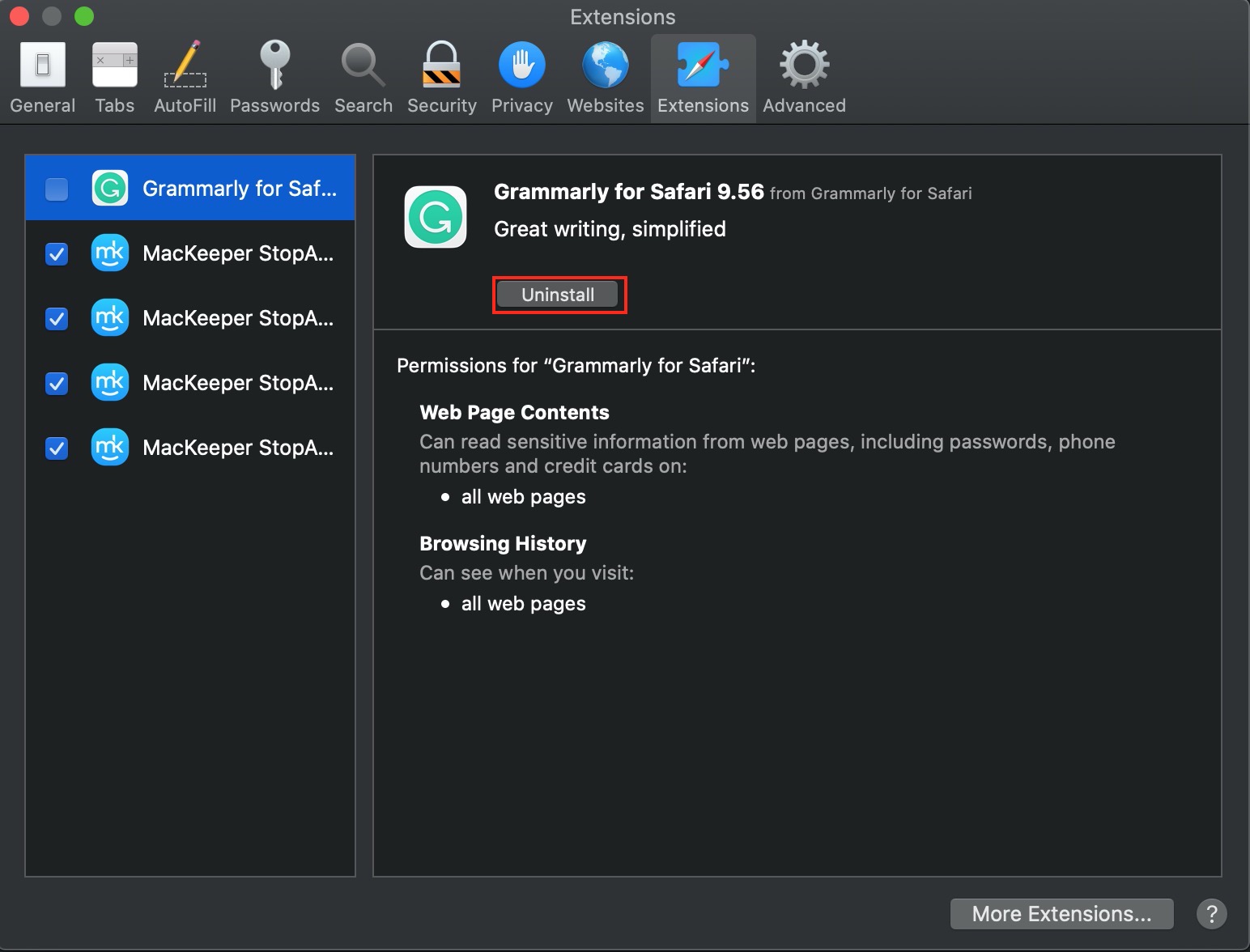Open the Tabs preferences pane
This screenshot has height=952, width=1250.
[115, 79]
